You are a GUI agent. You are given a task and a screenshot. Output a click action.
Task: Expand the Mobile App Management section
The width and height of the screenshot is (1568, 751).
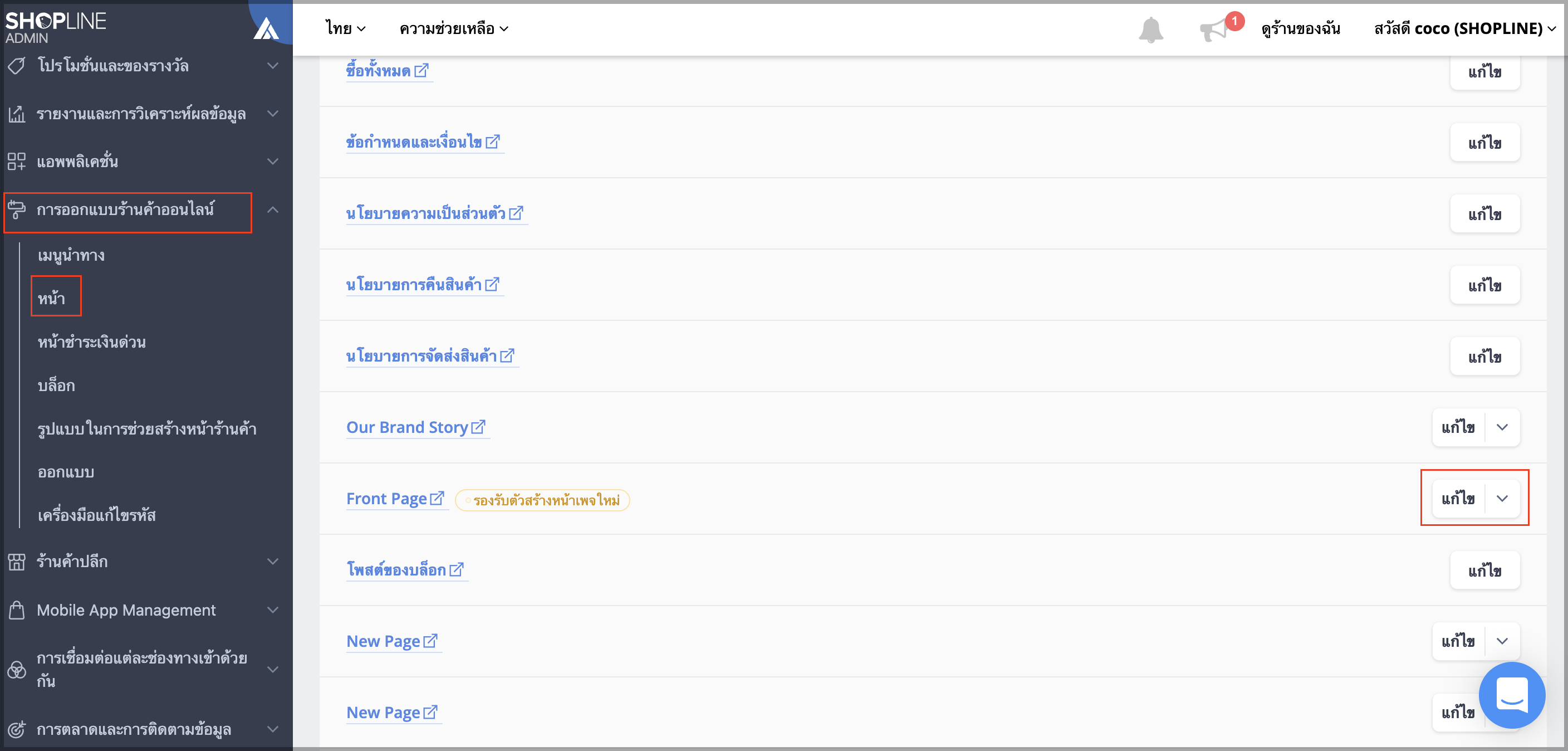273,609
